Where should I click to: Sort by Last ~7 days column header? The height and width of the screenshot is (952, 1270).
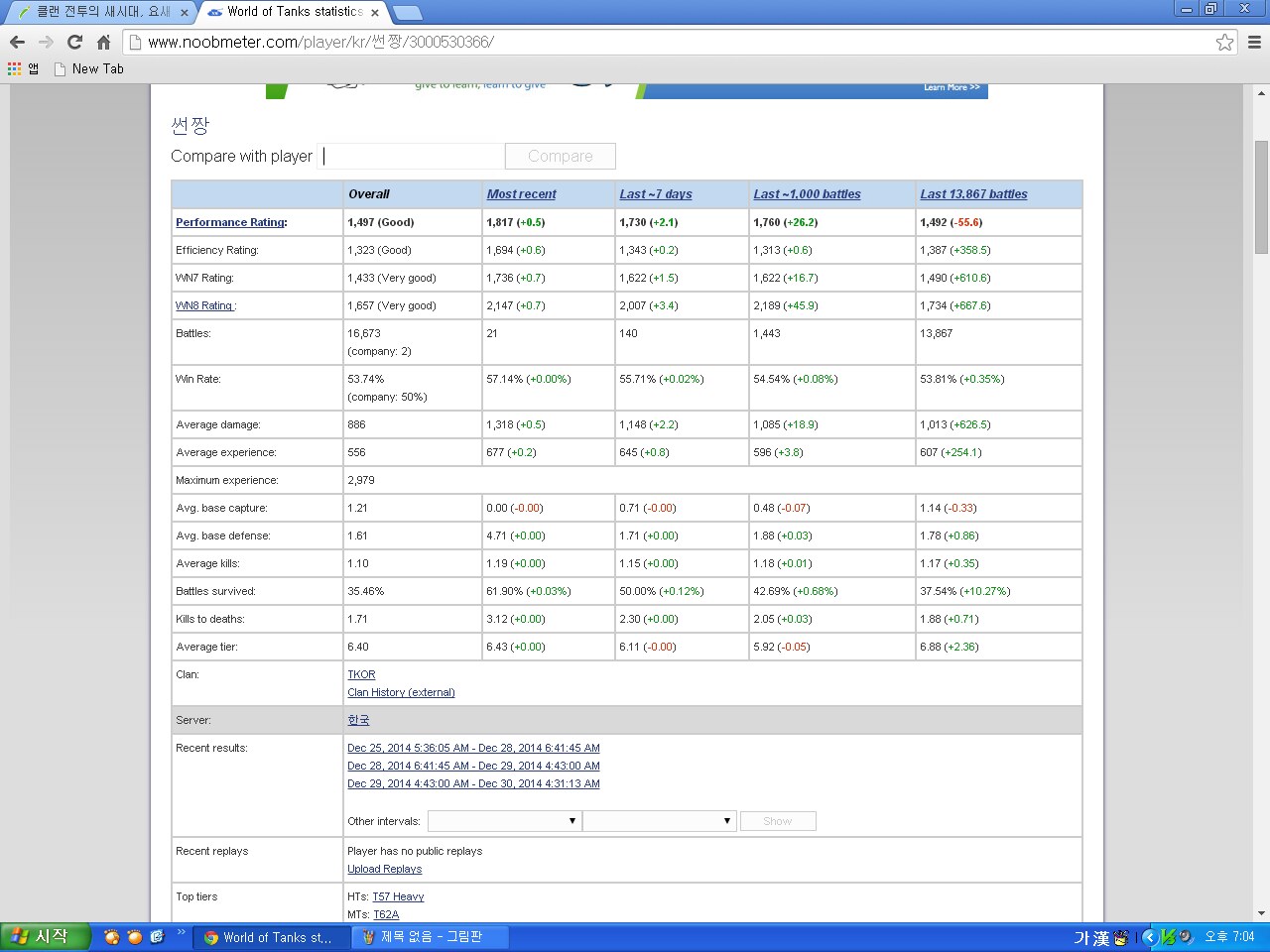point(655,194)
